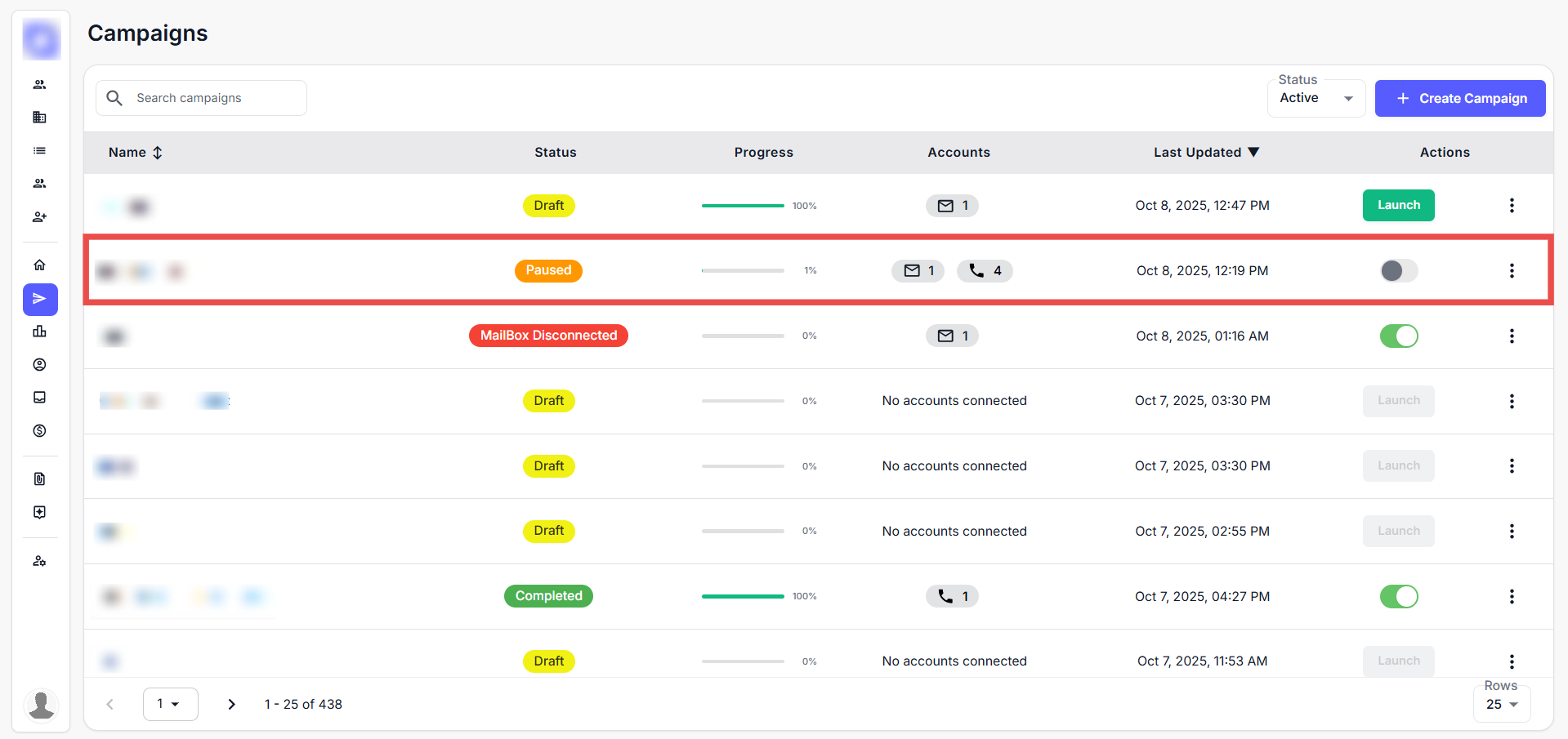
Task: Open the home icon in sidebar
Action: point(39,265)
